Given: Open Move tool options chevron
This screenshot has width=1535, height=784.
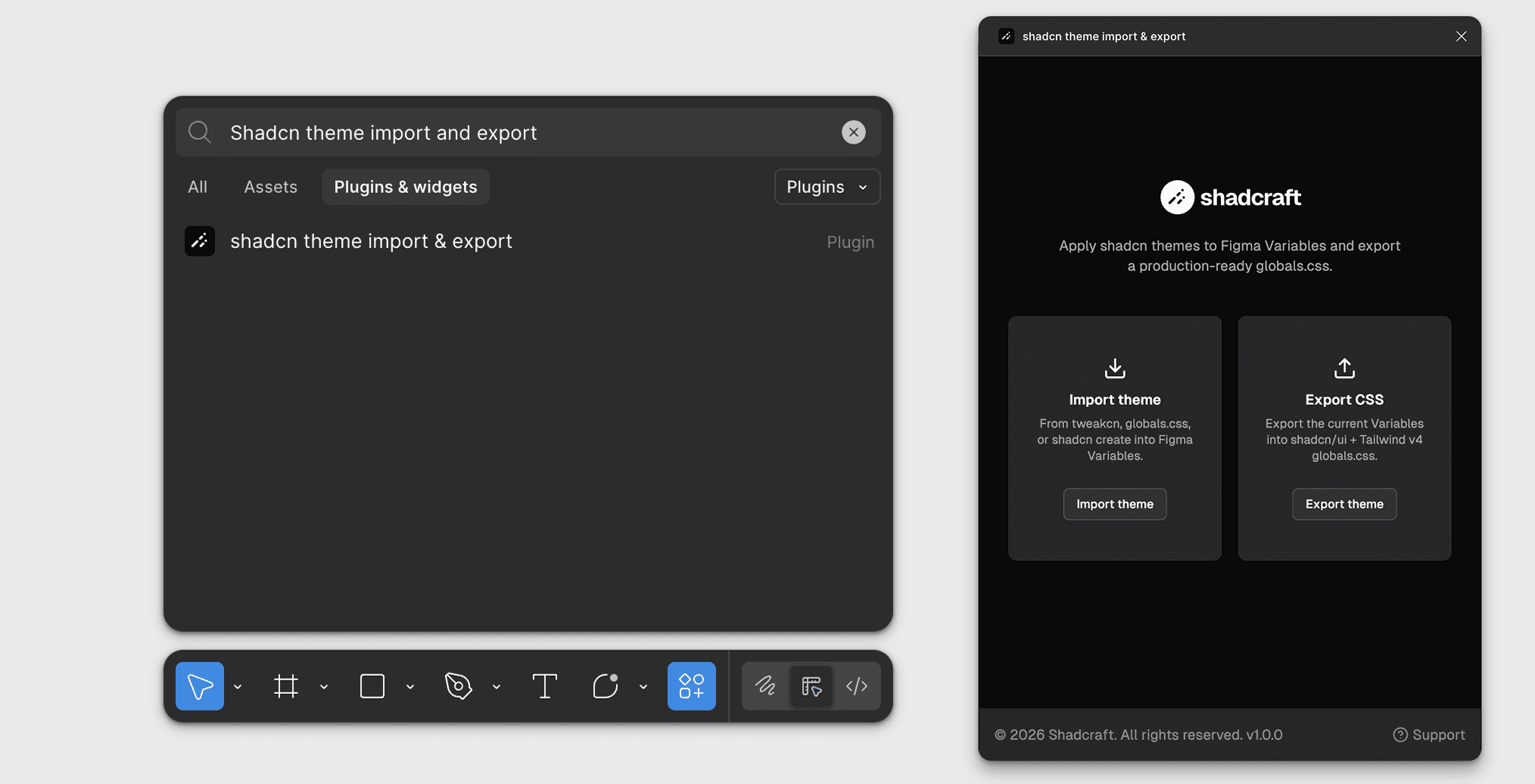Looking at the screenshot, I should pos(238,687).
